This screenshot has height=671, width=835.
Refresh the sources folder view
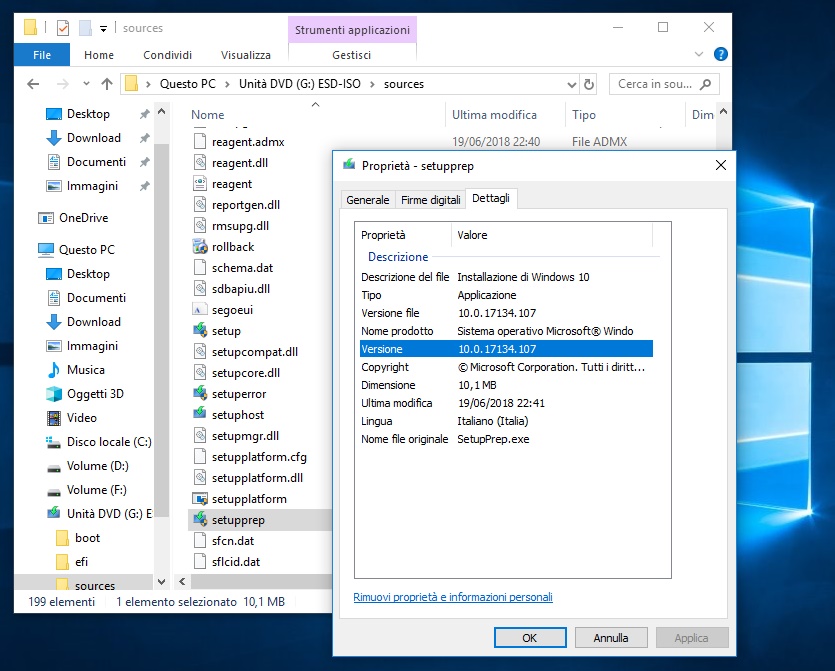pyautogui.click(x=589, y=84)
